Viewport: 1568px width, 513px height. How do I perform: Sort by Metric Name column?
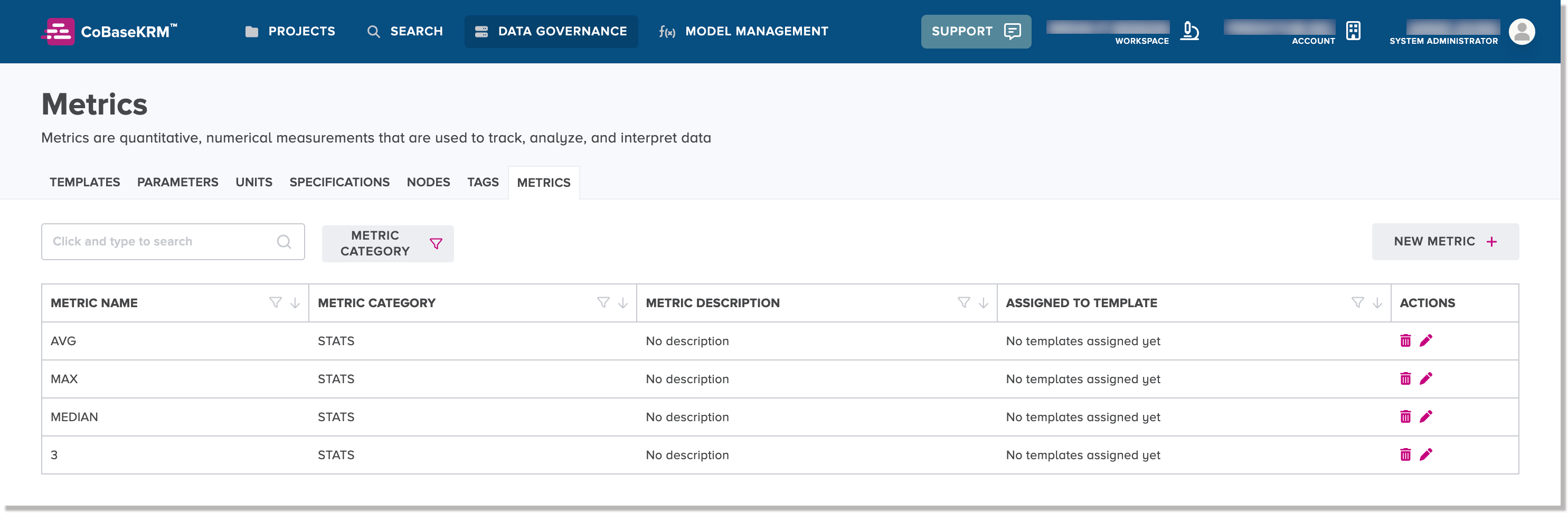click(295, 303)
